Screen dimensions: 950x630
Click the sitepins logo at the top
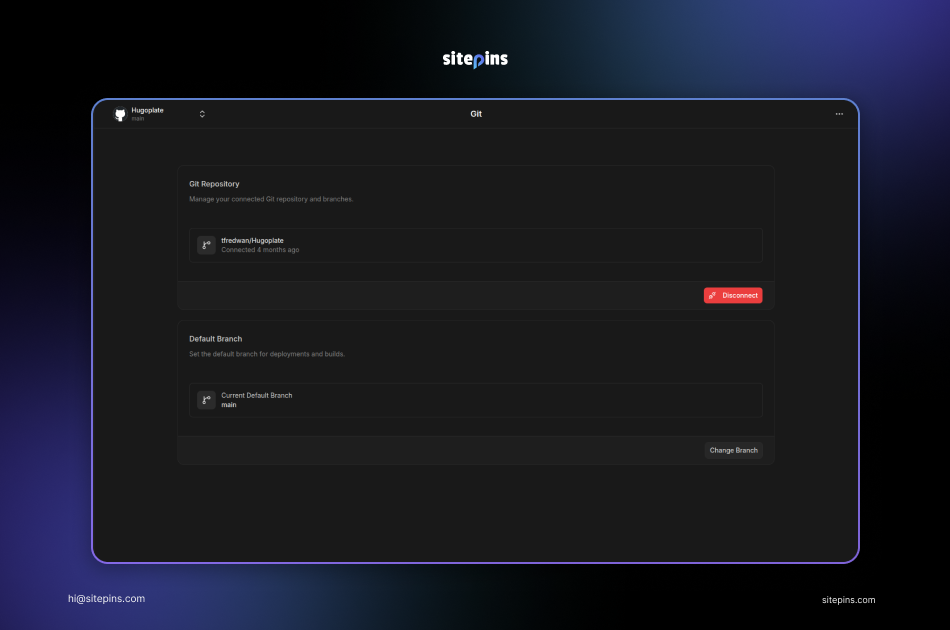(475, 59)
